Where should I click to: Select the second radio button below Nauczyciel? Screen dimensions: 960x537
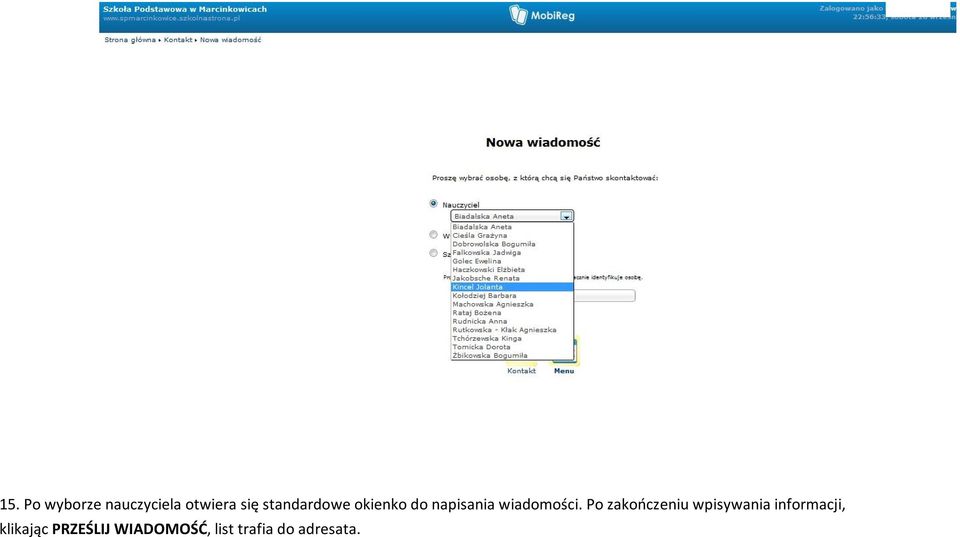click(433, 235)
